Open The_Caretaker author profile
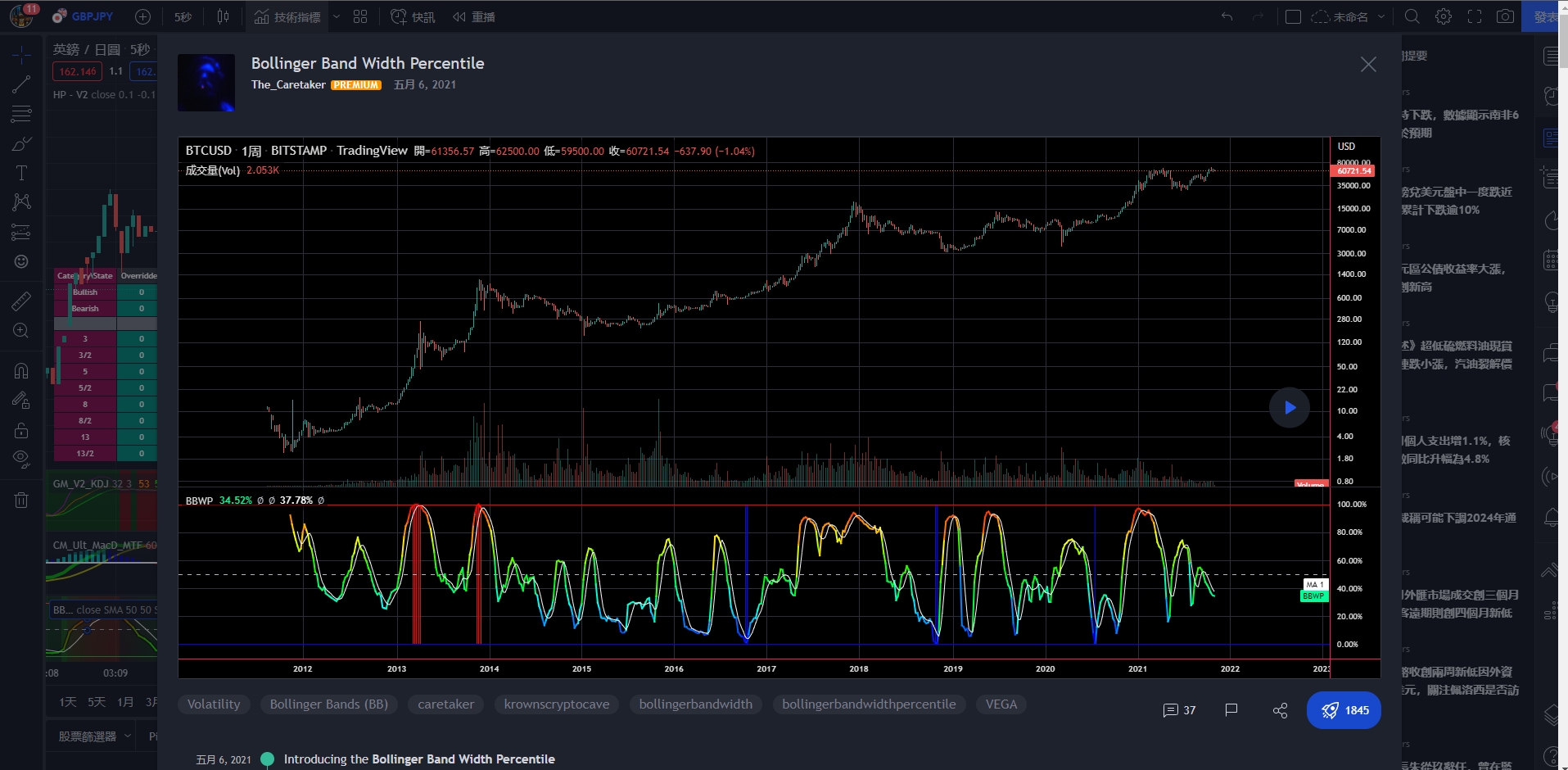The width and height of the screenshot is (1568, 770). coord(288,84)
